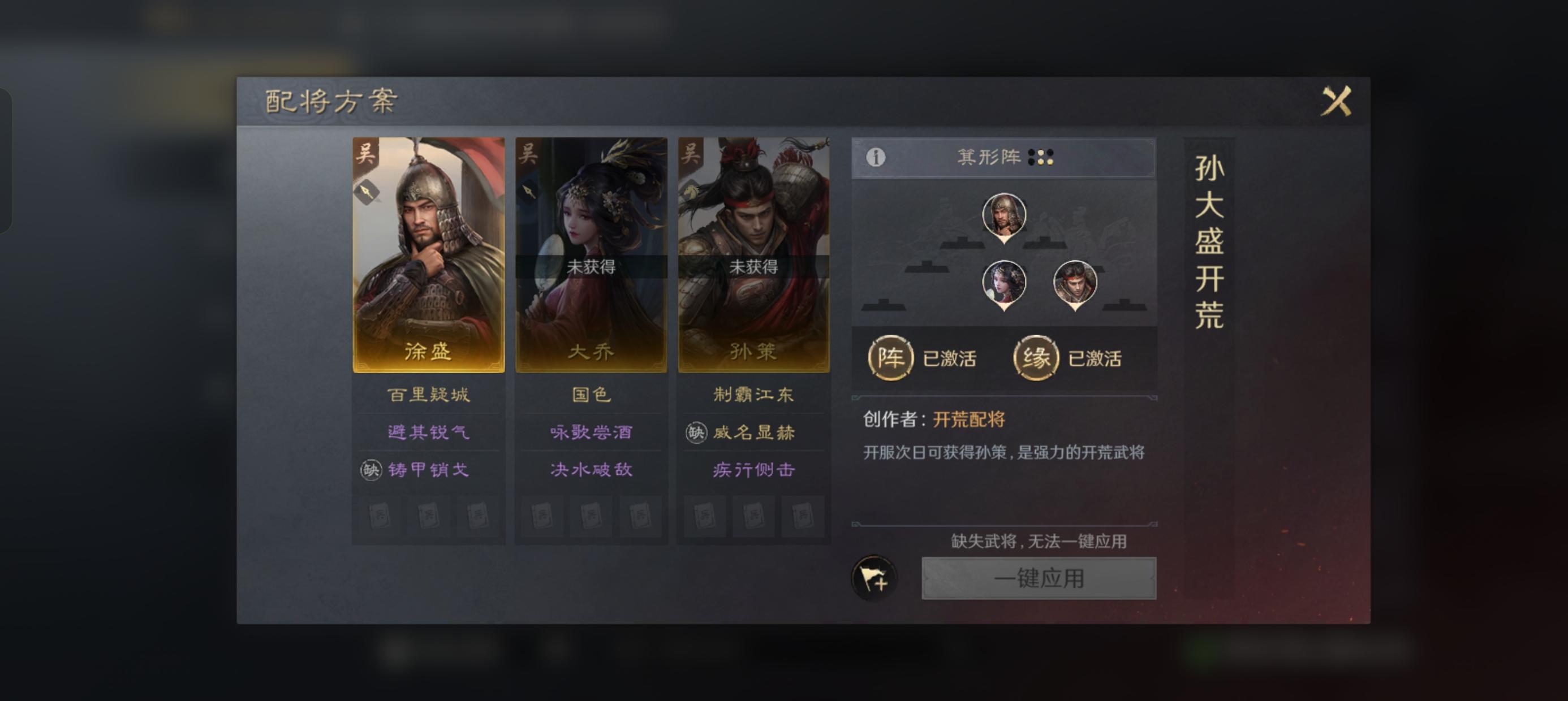Click the flag-plus save scheme icon
The width and height of the screenshot is (1568, 701).
pos(875,578)
